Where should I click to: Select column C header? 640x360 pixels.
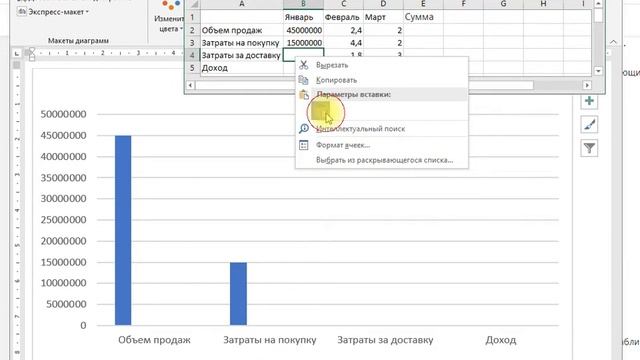pos(343,4)
